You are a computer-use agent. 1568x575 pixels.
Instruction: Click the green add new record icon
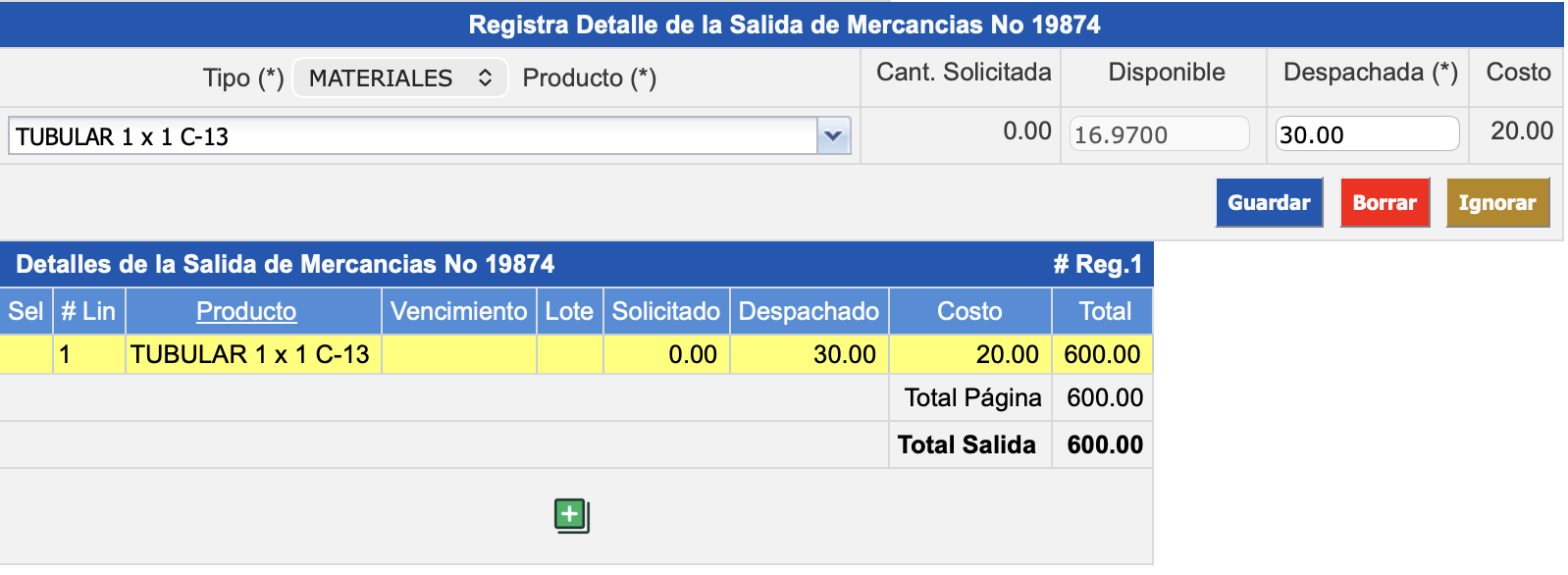(571, 515)
